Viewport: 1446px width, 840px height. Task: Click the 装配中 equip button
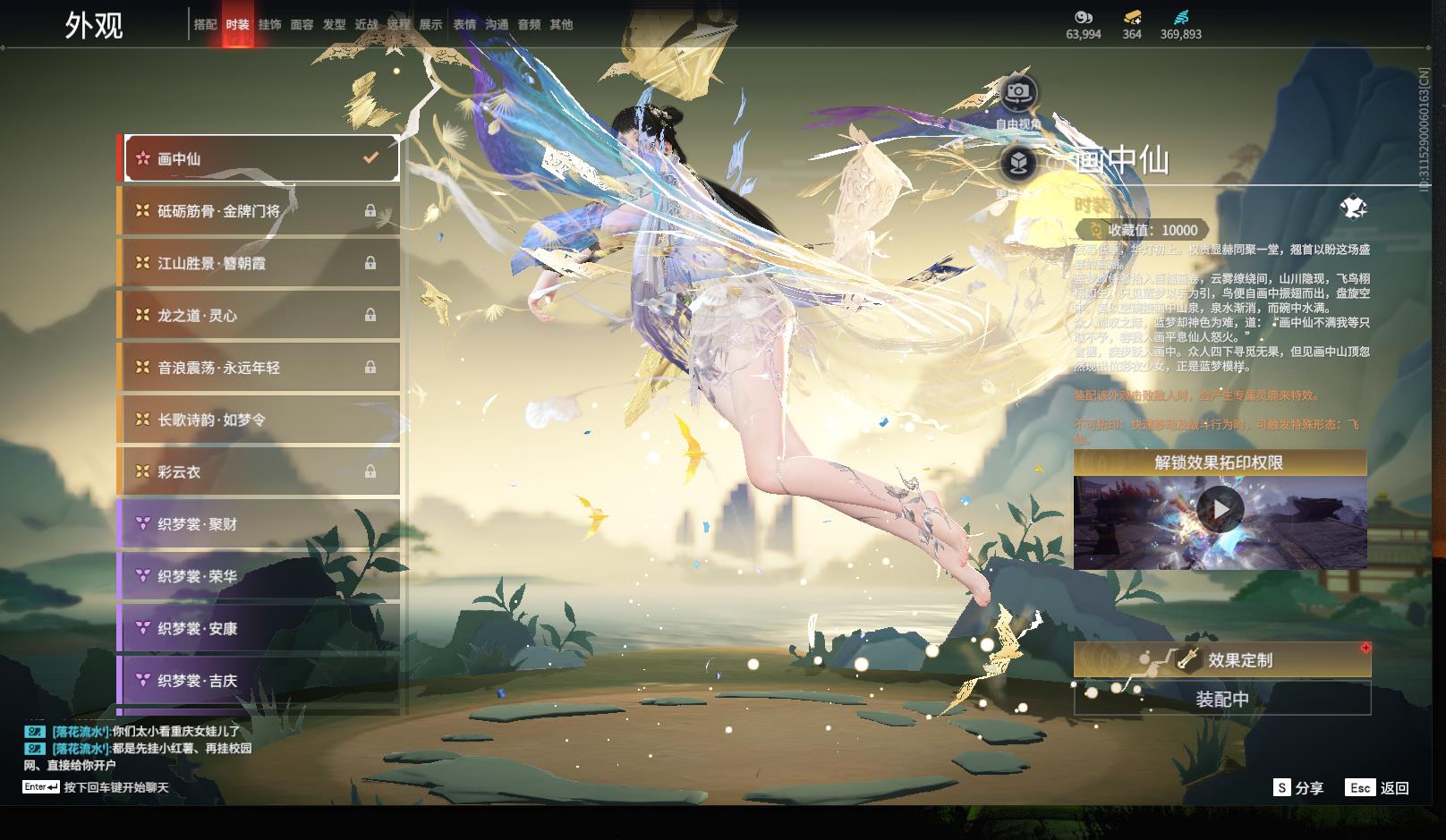1221,699
